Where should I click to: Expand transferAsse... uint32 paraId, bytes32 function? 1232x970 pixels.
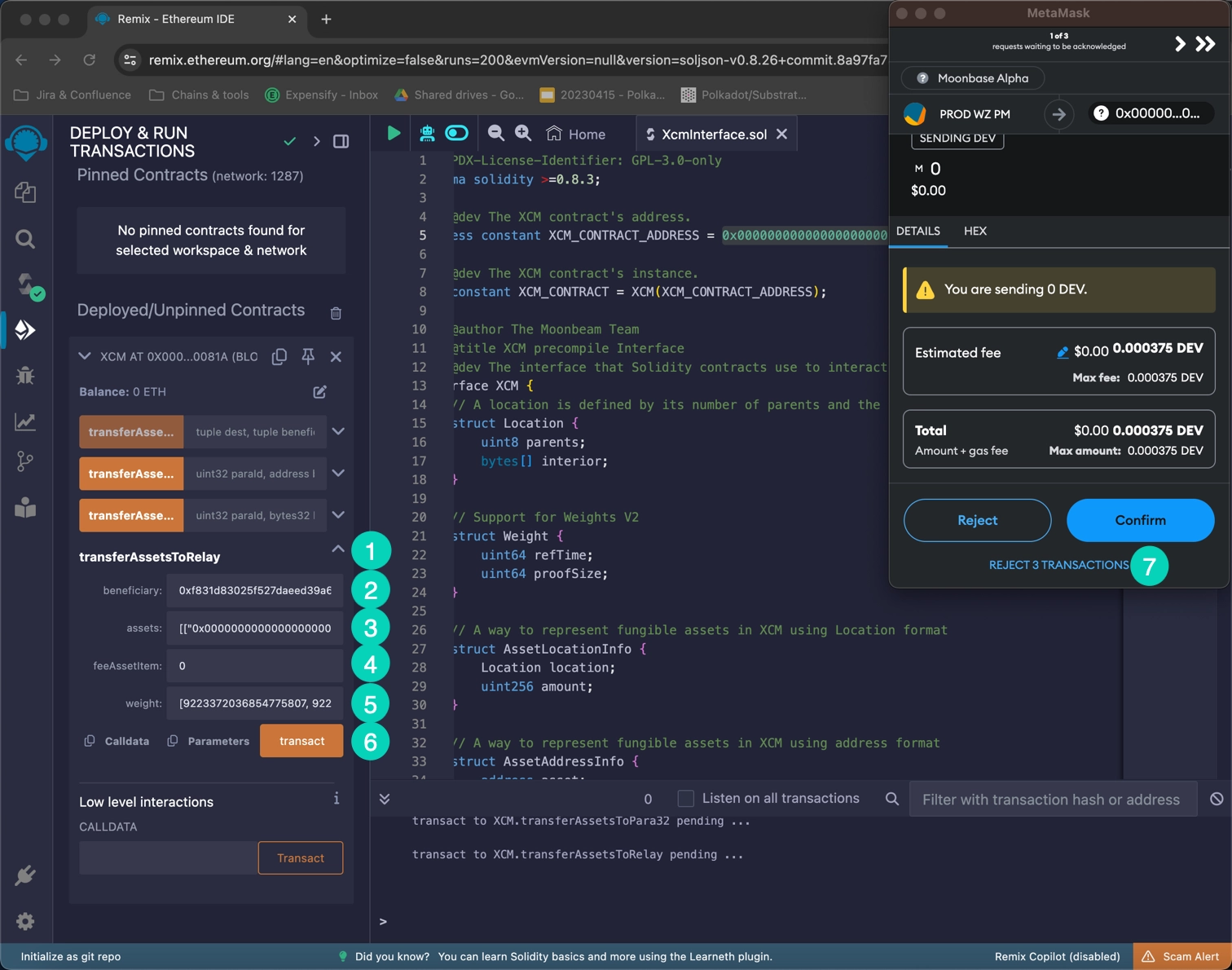[x=338, y=514]
